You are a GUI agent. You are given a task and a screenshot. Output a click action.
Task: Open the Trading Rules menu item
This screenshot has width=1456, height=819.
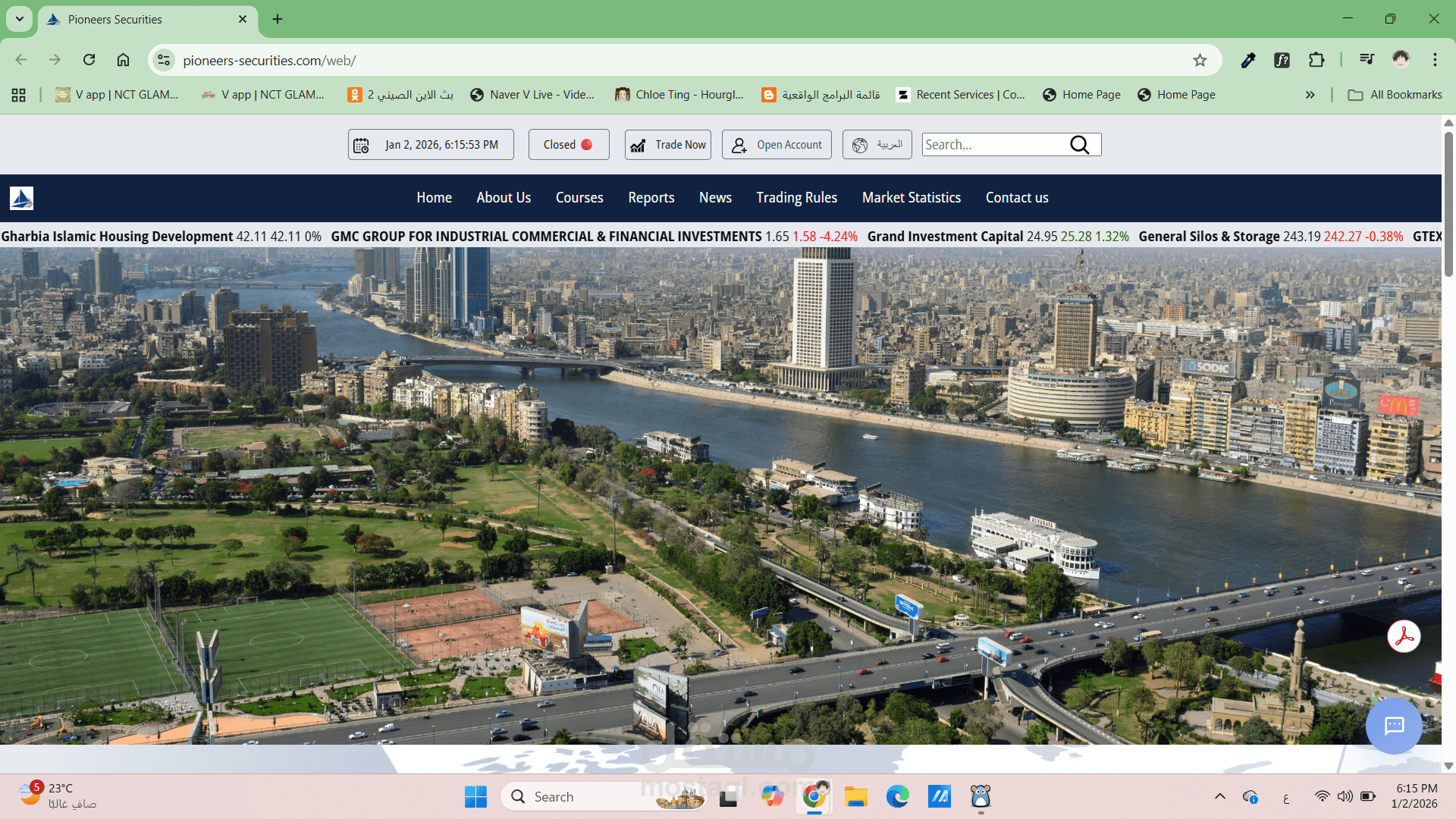point(796,198)
